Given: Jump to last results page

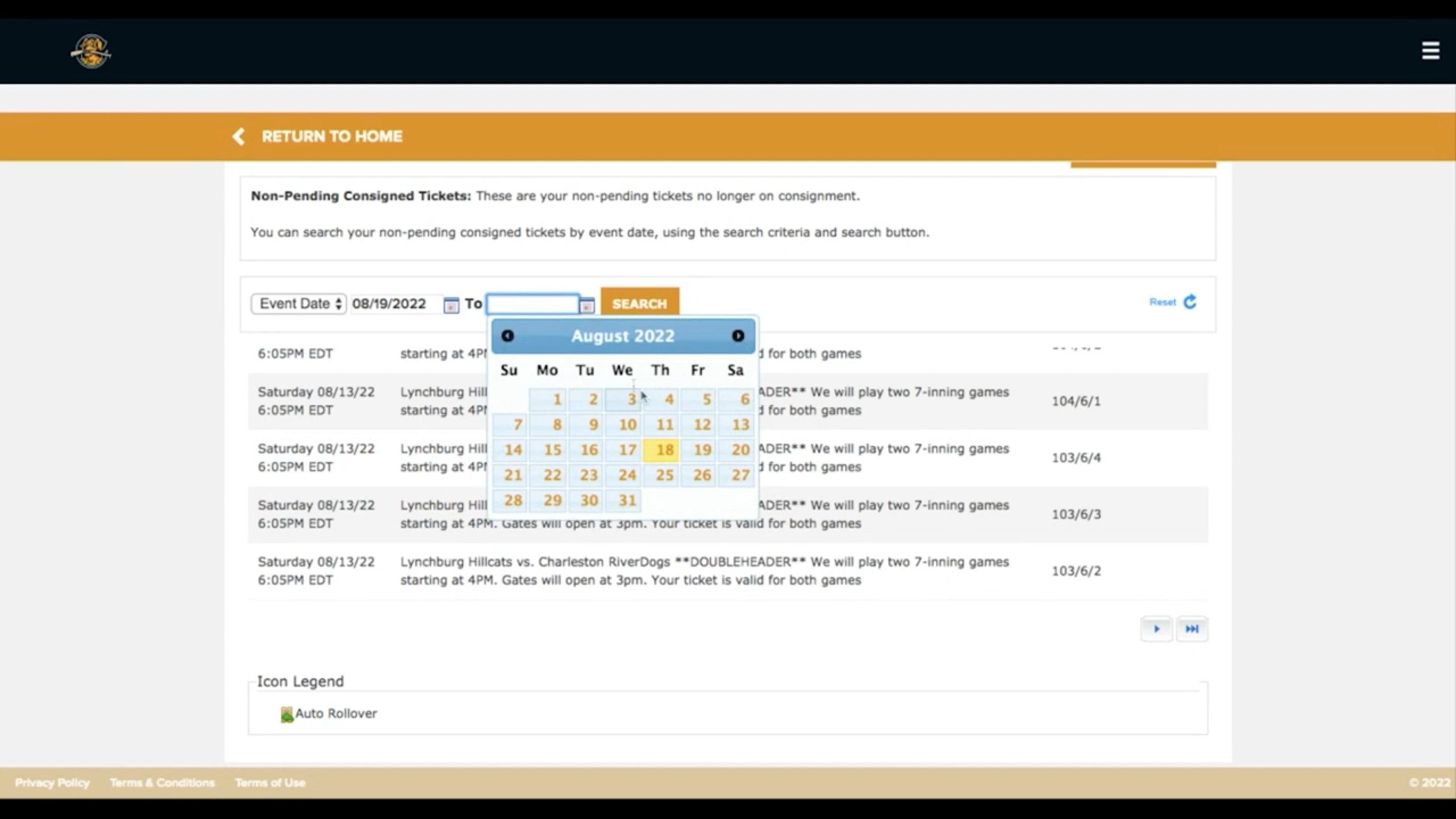Looking at the screenshot, I should coord(1192,629).
